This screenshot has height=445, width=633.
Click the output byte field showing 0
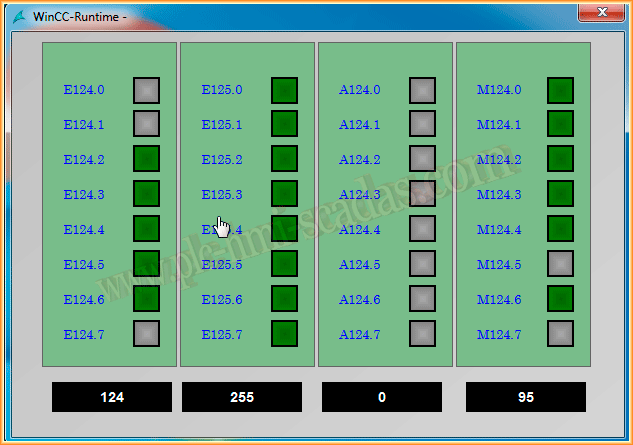coord(382,397)
